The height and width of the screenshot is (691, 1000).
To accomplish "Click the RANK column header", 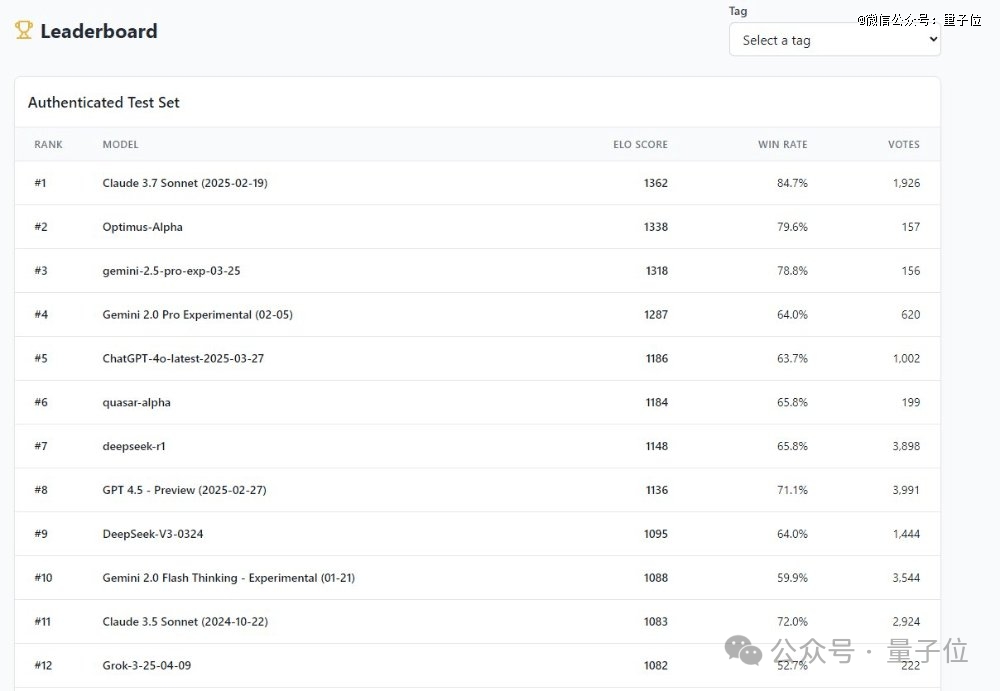I will coord(48,145).
